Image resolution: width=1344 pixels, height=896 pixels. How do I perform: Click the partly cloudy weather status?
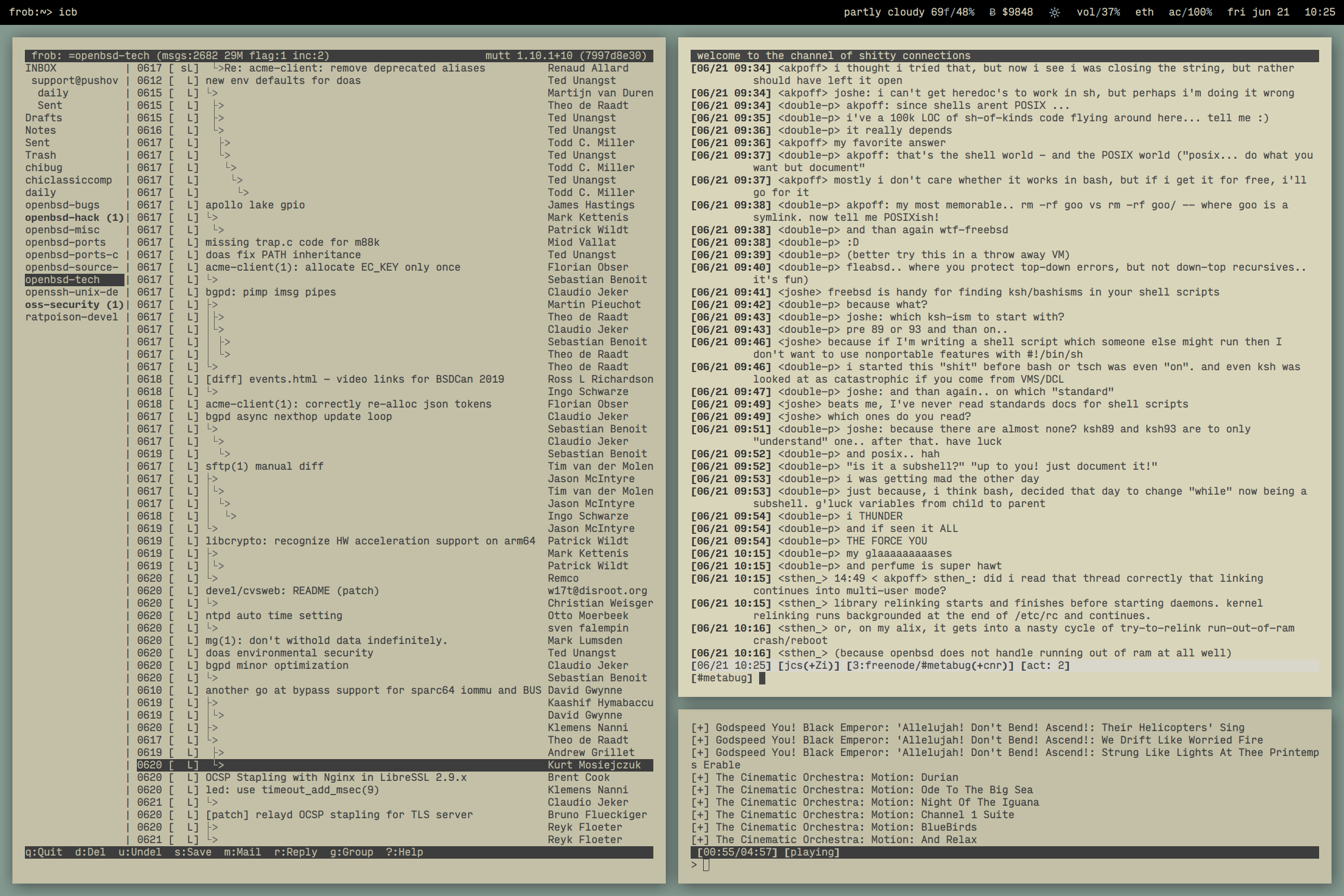908,12
